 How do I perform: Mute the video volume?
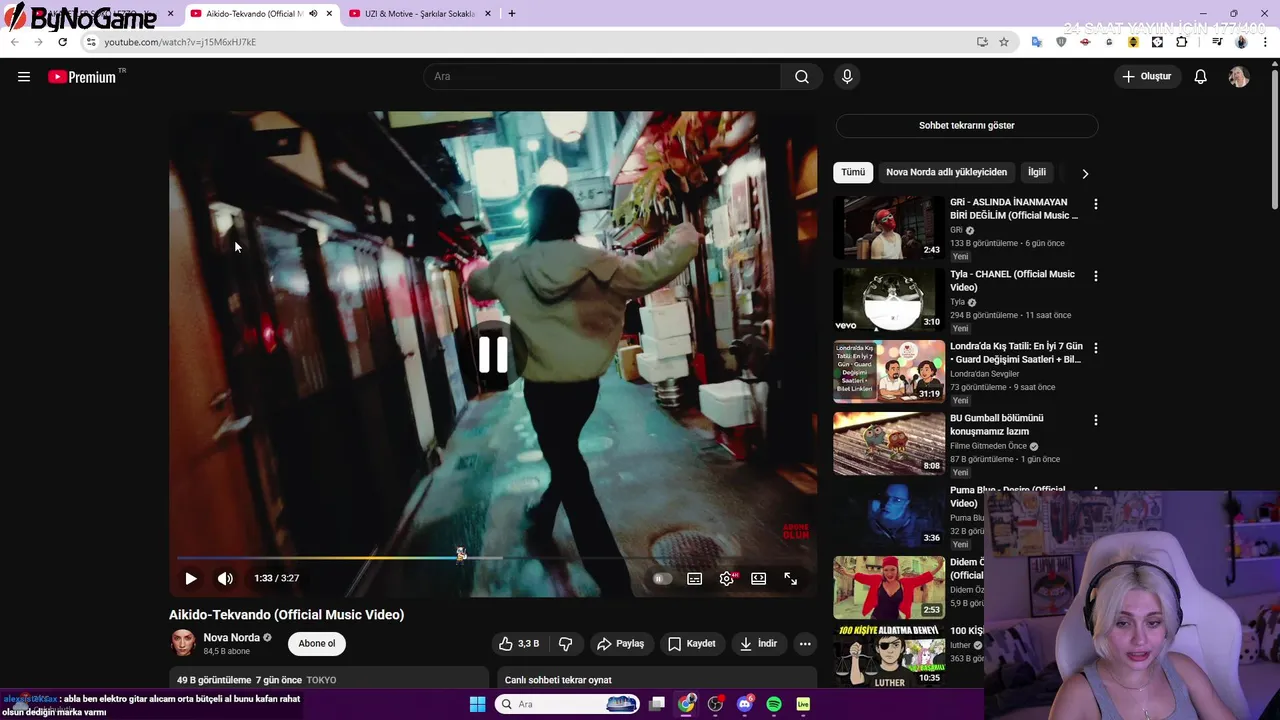[225, 578]
